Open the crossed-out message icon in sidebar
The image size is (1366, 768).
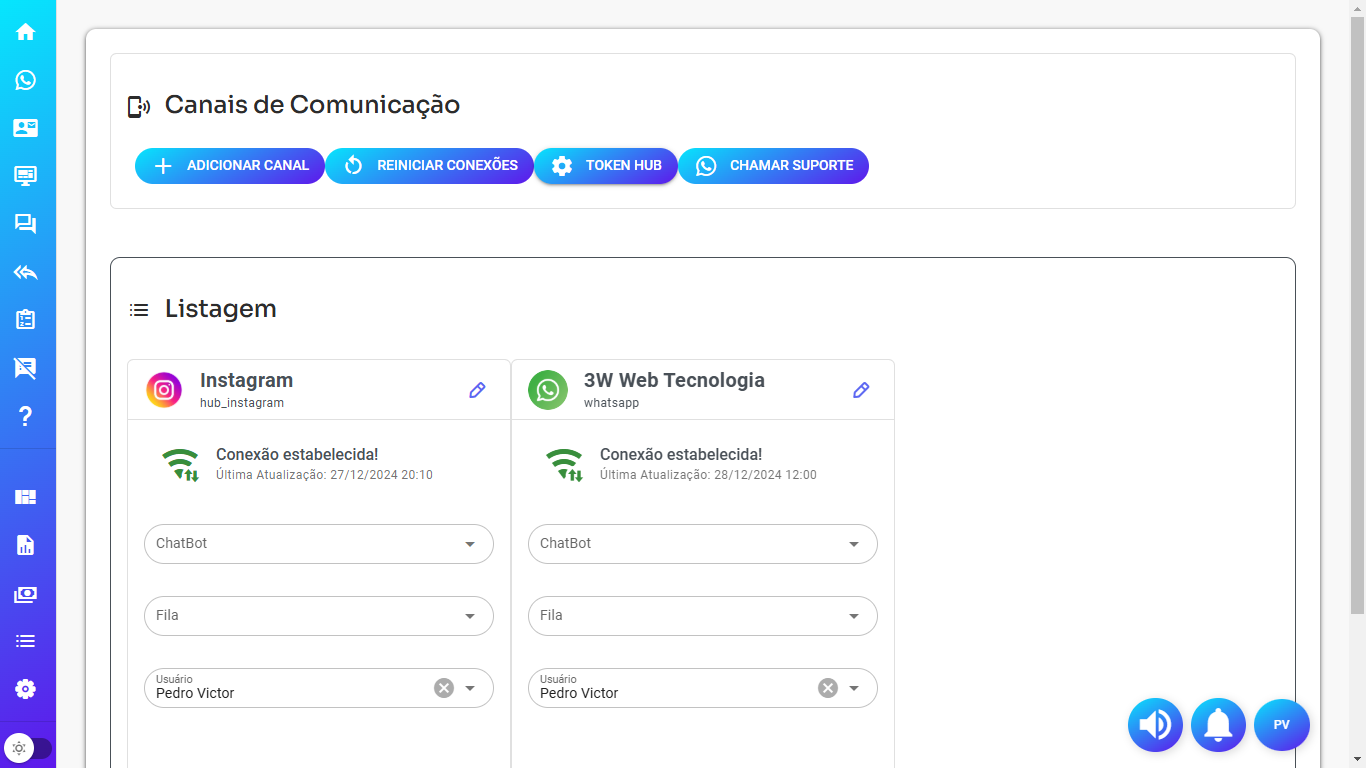click(26, 368)
